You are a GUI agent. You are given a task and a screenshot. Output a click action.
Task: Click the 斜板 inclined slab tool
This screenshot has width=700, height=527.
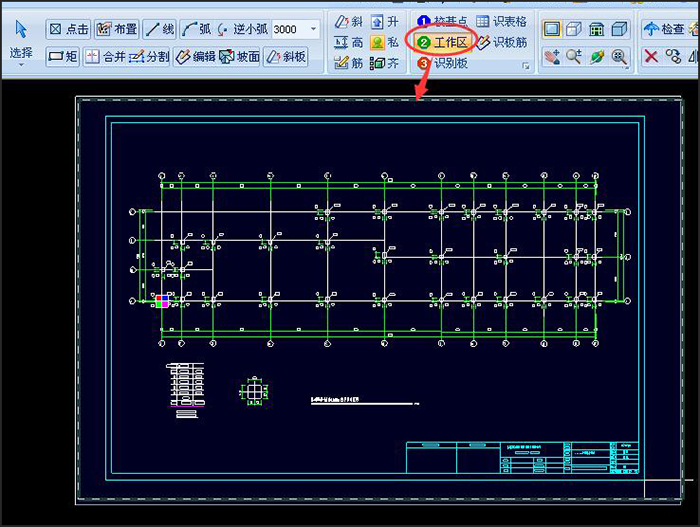pos(285,57)
